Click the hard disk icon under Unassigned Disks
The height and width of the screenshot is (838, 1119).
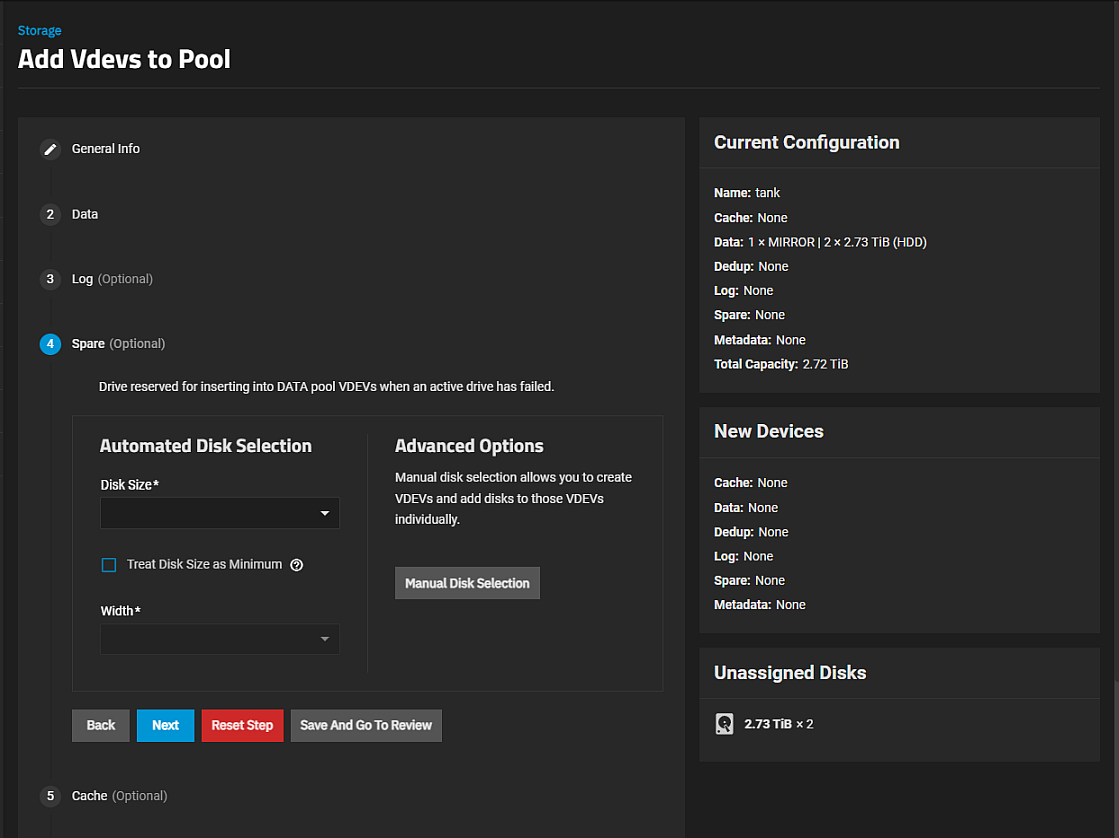coord(725,724)
